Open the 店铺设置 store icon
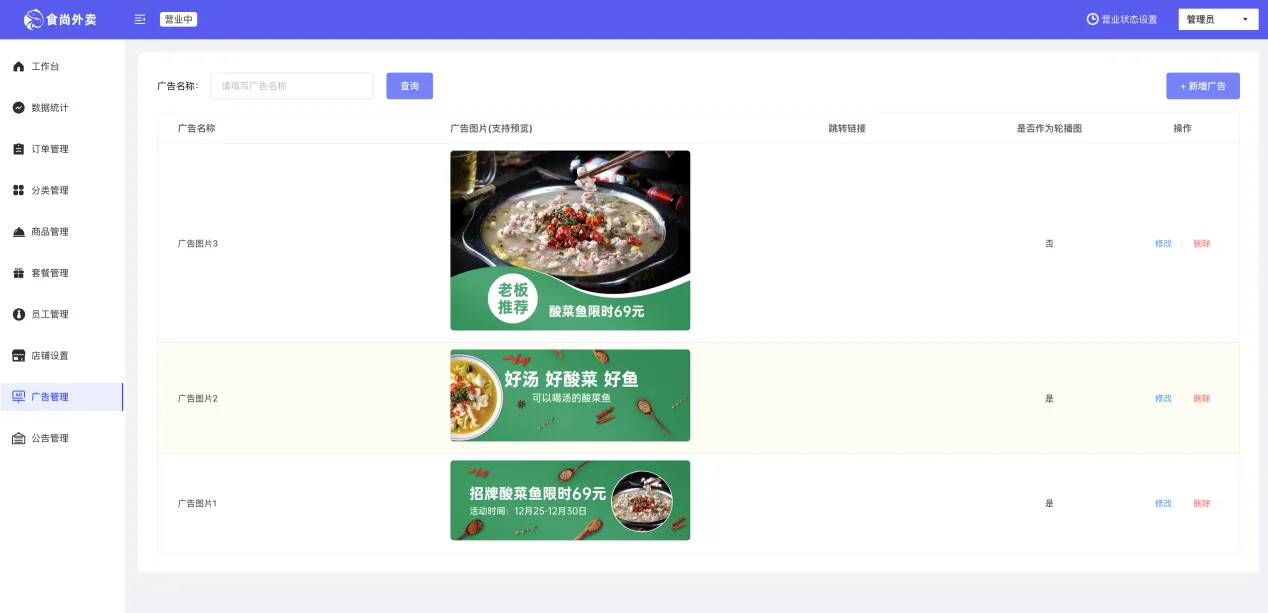1268x613 pixels. (x=18, y=355)
